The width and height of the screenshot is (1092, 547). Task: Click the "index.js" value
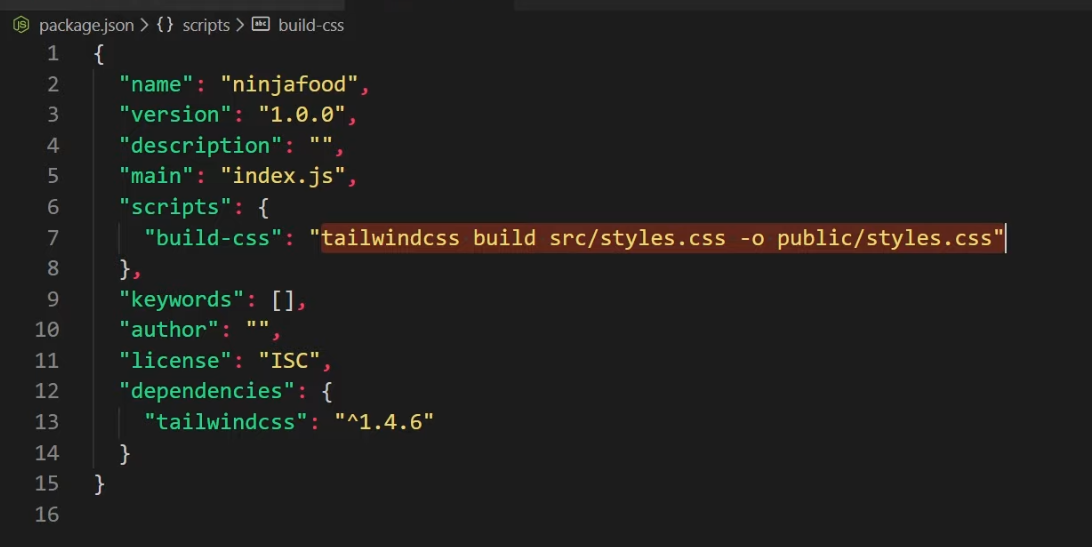coord(283,176)
